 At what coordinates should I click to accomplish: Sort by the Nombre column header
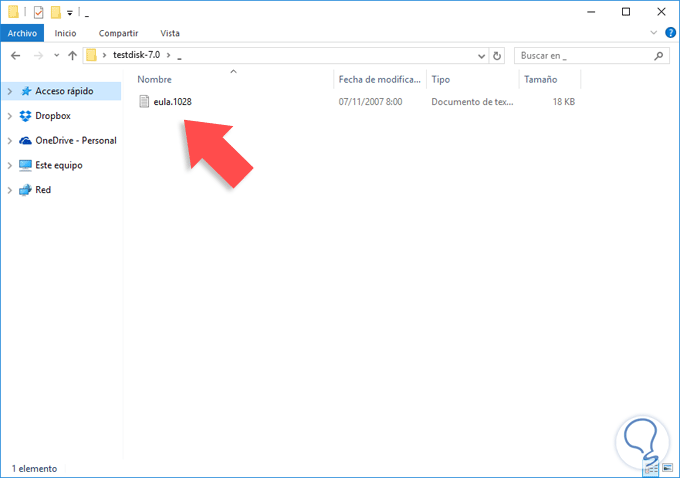(154, 79)
